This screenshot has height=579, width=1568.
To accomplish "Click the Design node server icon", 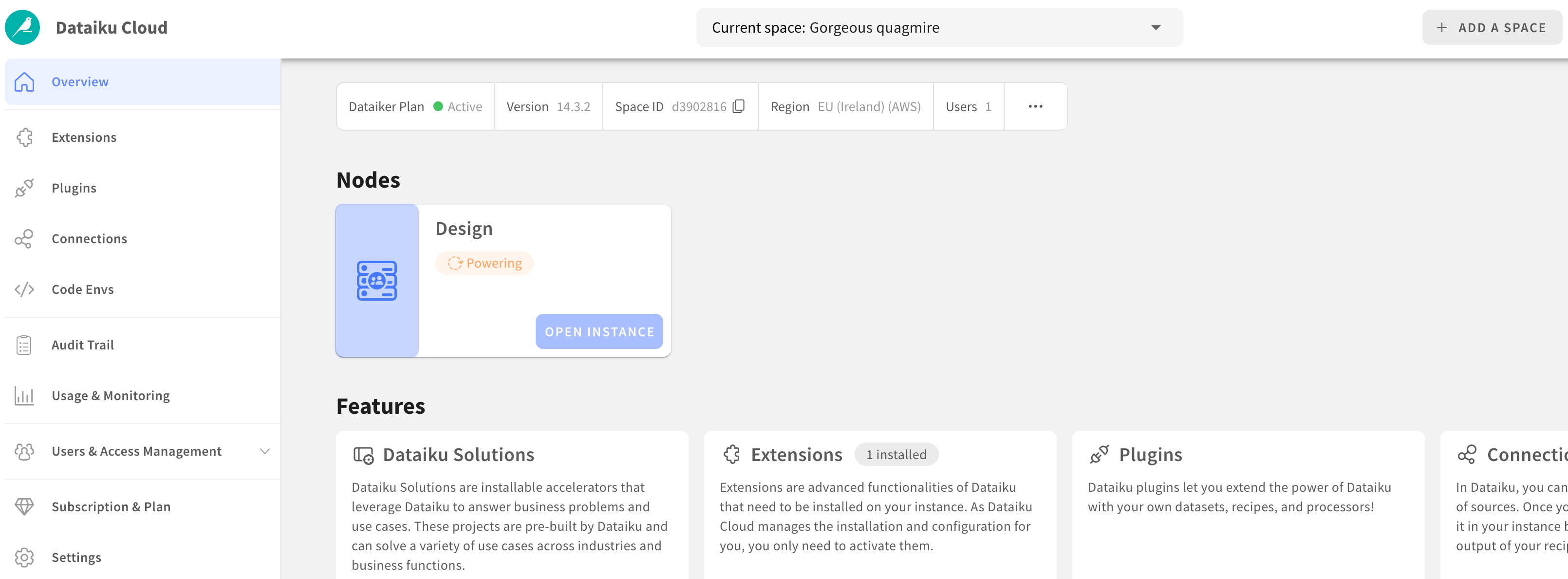I will (377, 280).
